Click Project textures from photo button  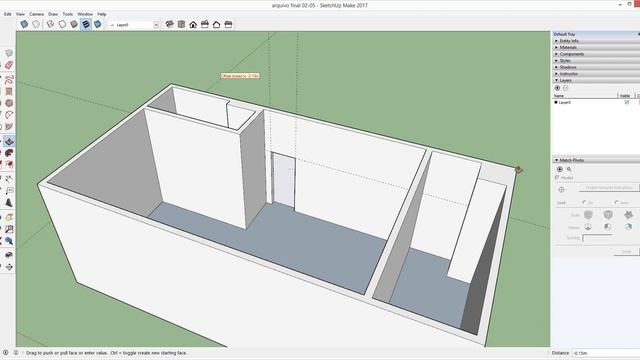609,188
